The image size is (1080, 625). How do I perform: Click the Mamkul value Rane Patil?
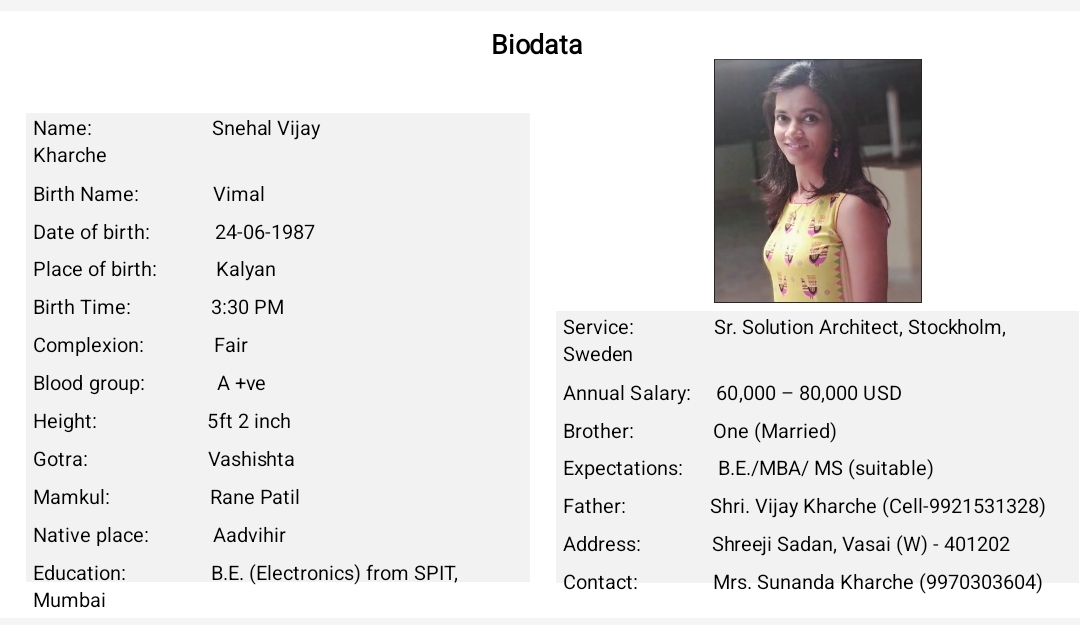[x=255, y=497]
